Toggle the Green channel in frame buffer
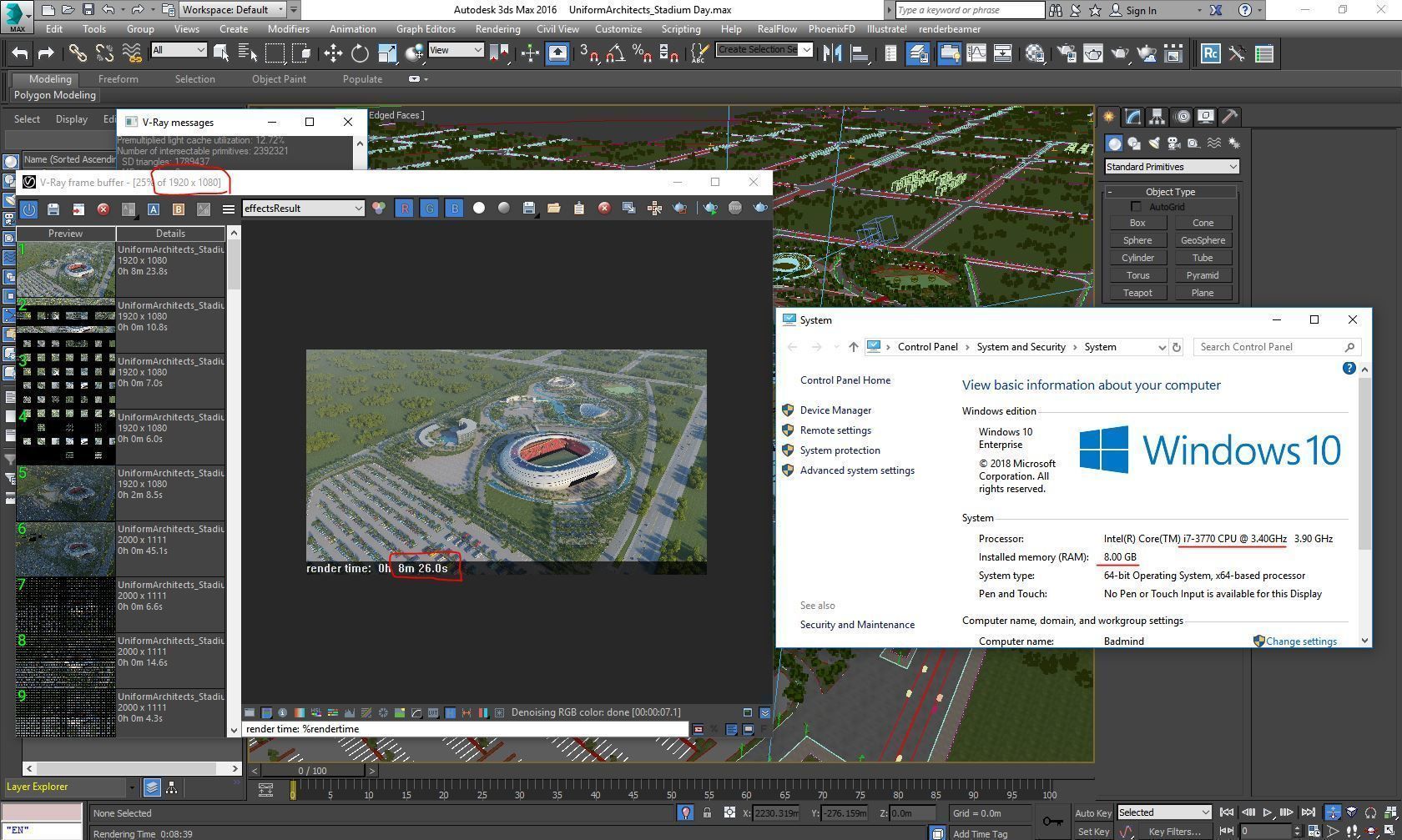Viewport: 1402px width, 840px height. point(429,208)
